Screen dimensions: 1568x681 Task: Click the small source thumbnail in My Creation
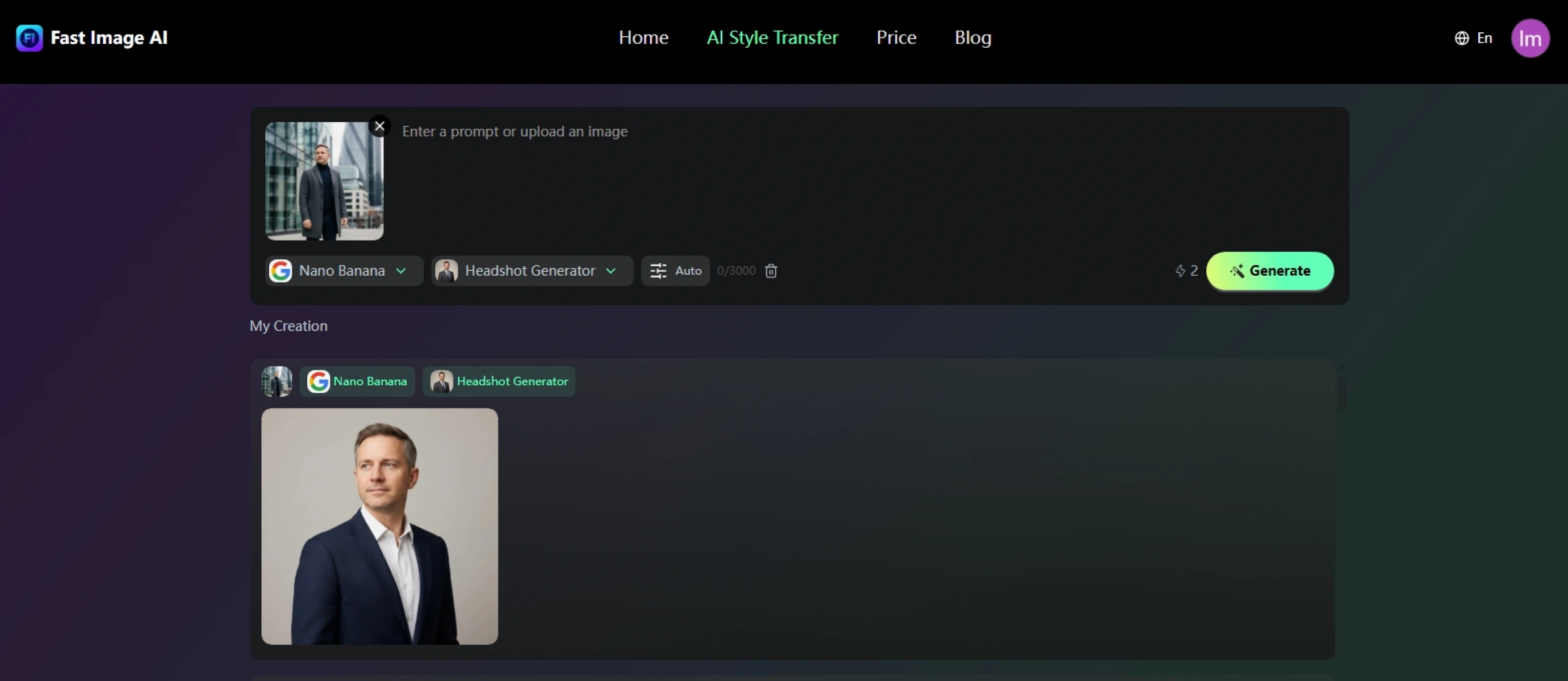pos(277,381)
